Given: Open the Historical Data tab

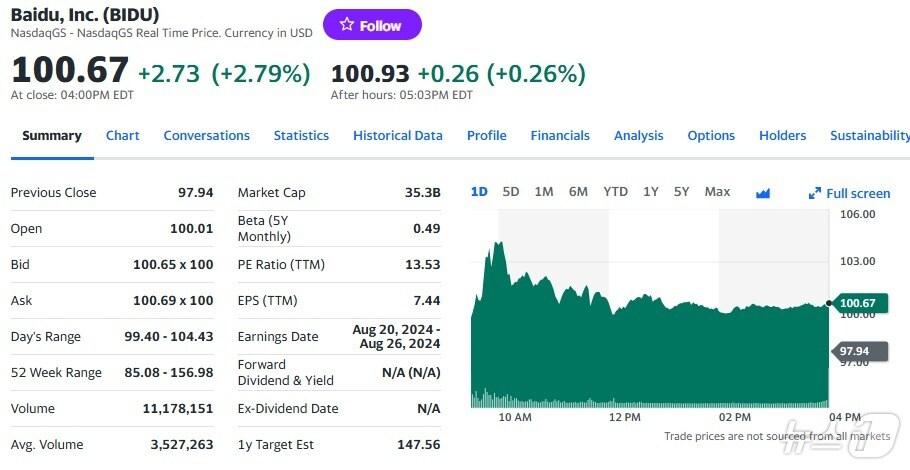Looking at the screenshot, I should (x=397, y=136).
